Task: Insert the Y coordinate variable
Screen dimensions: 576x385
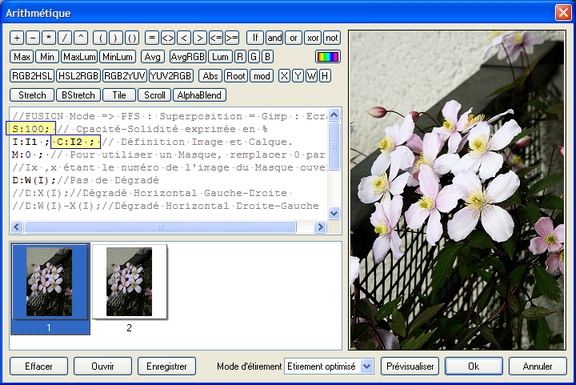Action: (x=298, y=76)
